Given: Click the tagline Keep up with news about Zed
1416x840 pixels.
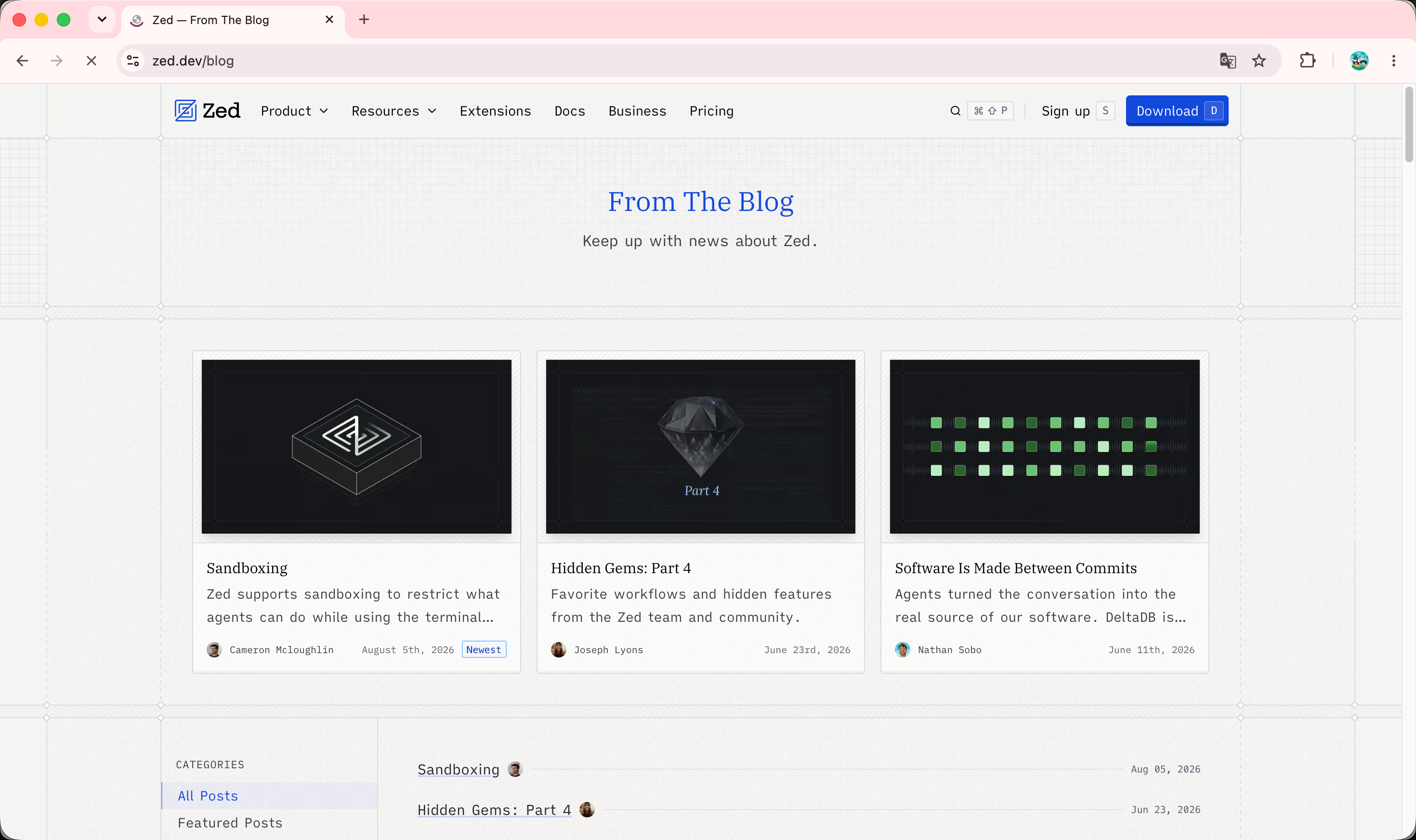Looking at the screenshot, I should [700, 241].
